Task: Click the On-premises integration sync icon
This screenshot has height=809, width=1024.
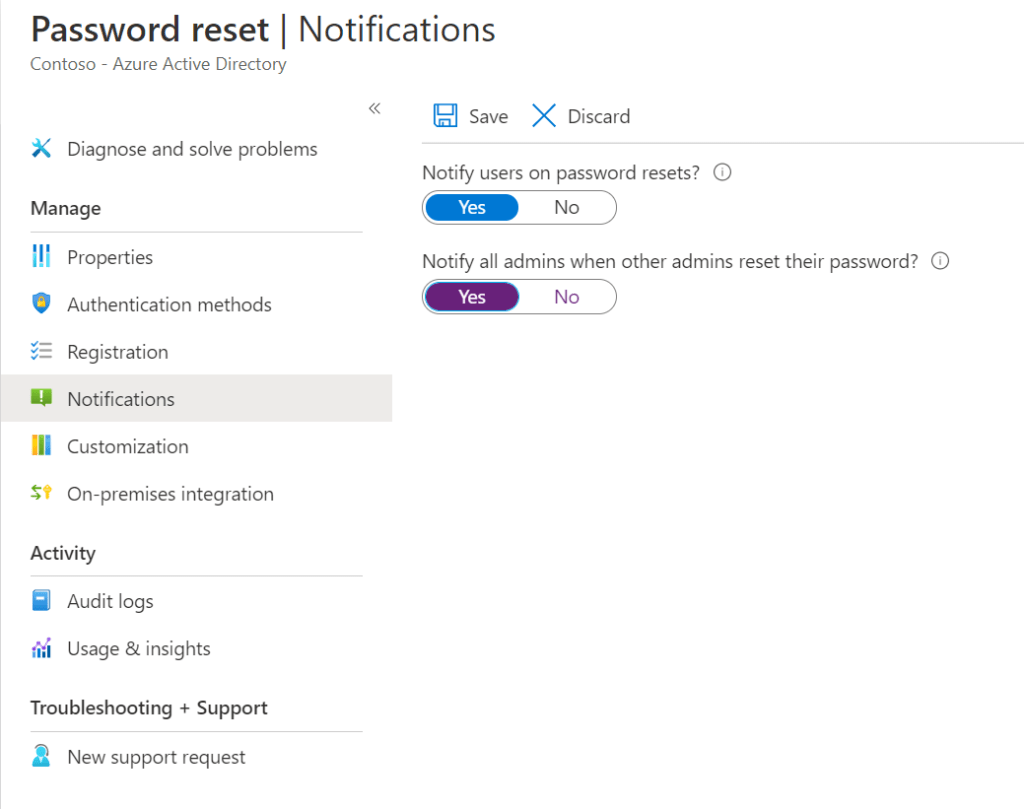Action: pyautogui.click(x=41, y=494)
